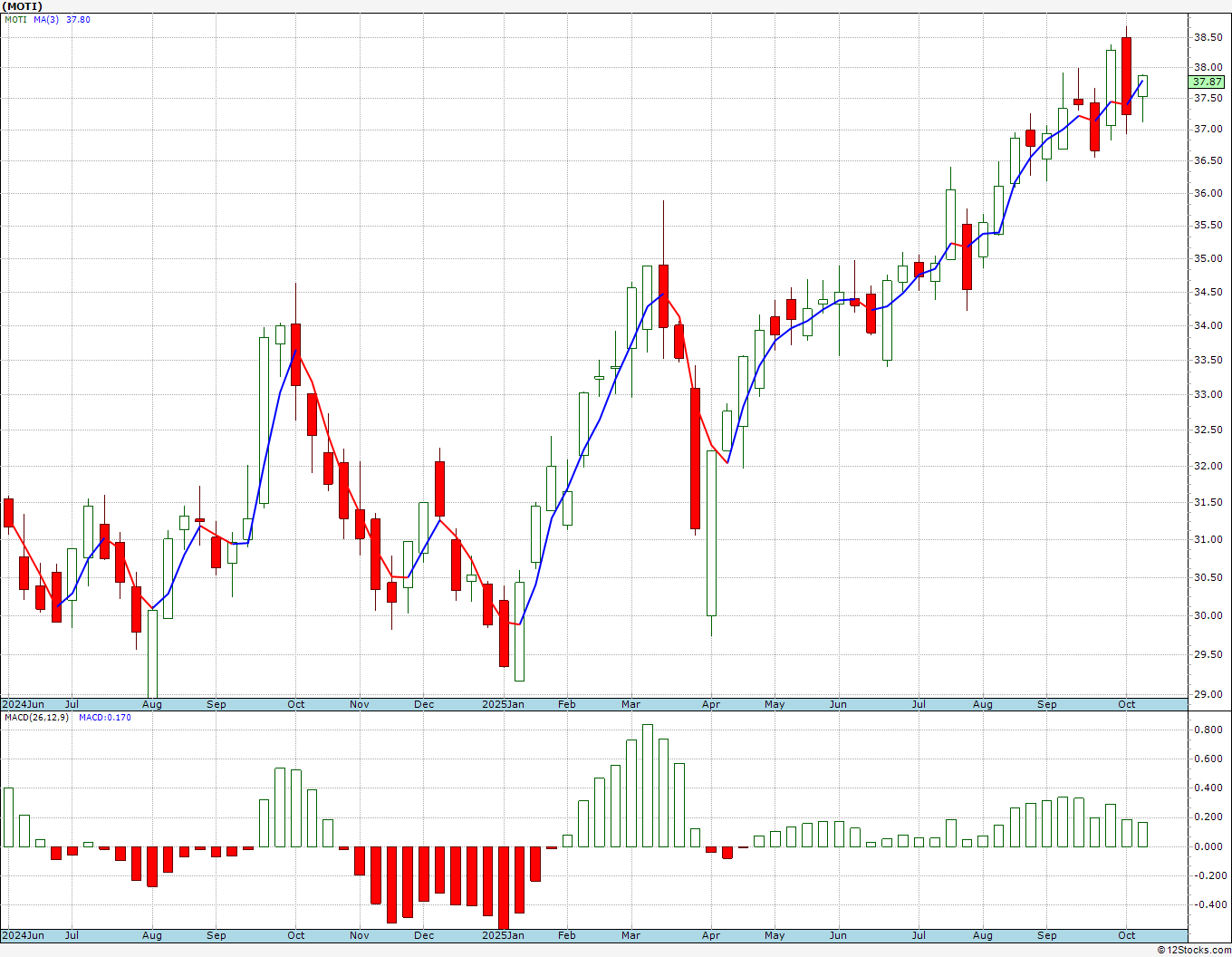Select Nov on the MACD panel time axis
Image resolution: width=1232 pixels, height=957 pixels.
360,936
